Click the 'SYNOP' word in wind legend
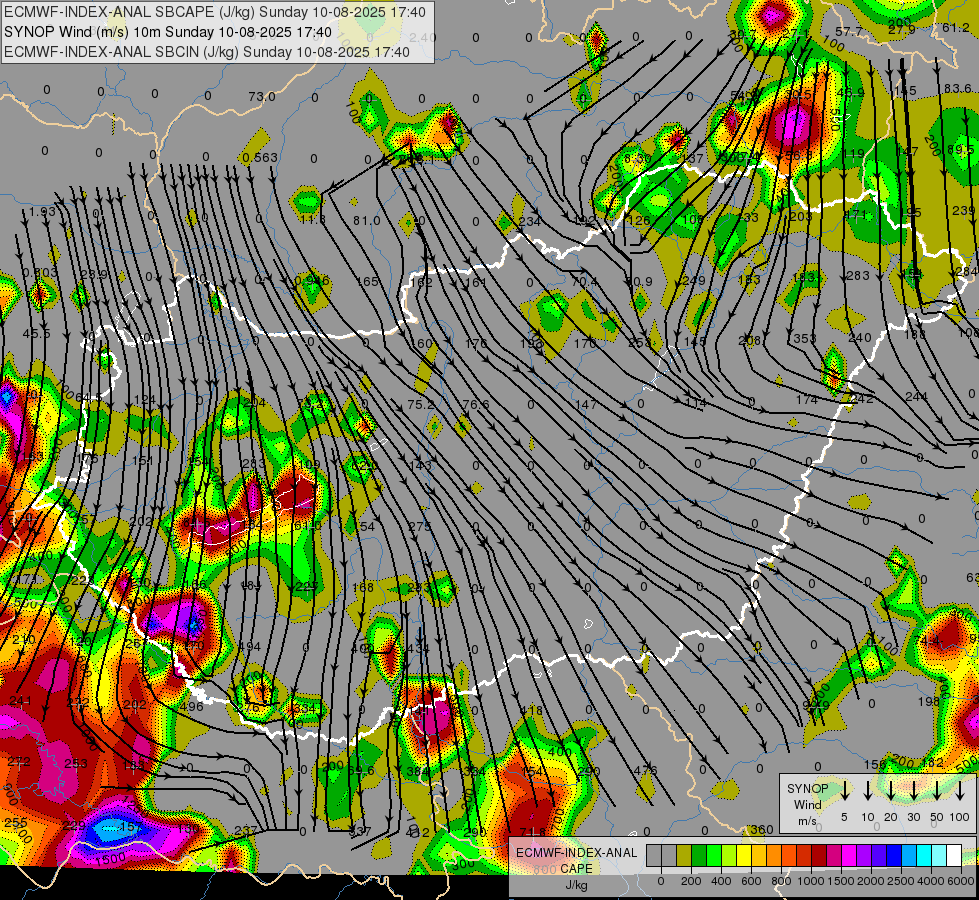 (807, 789)
